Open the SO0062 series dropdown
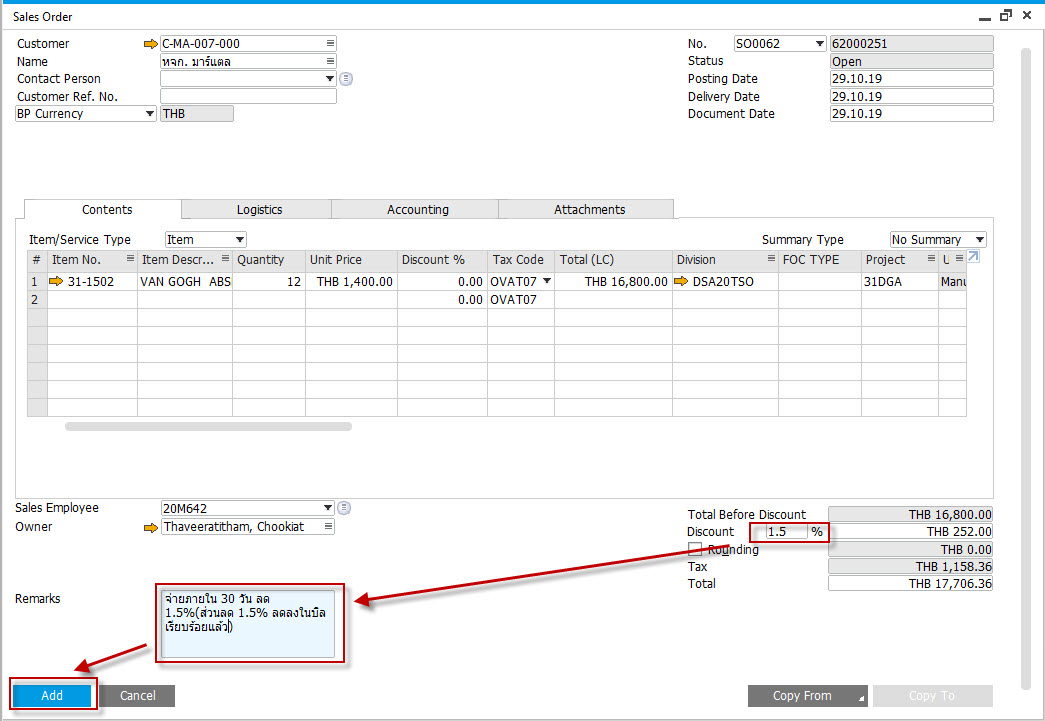The height and width of the screenshot is (721, 1045). click(820, 44)
